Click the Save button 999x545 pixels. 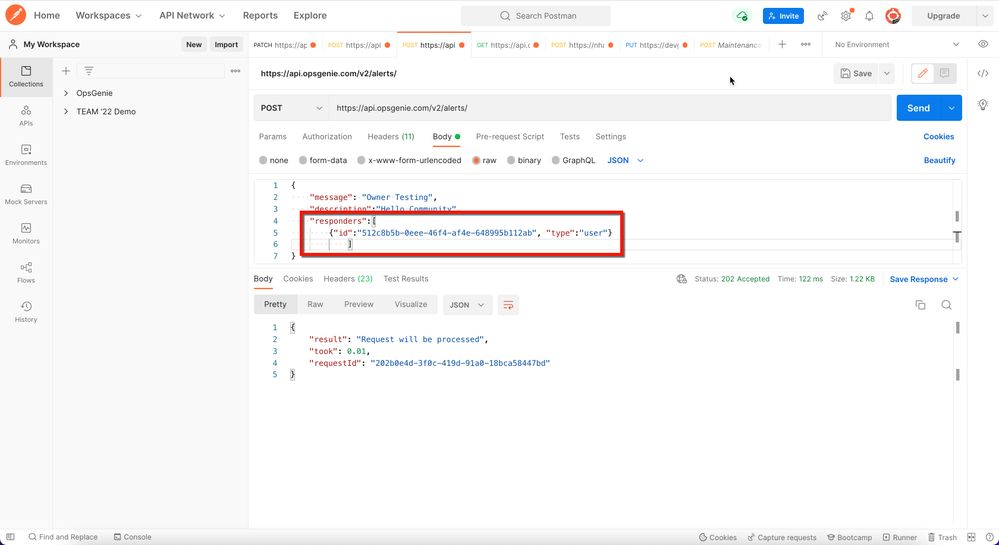point(856,73)
